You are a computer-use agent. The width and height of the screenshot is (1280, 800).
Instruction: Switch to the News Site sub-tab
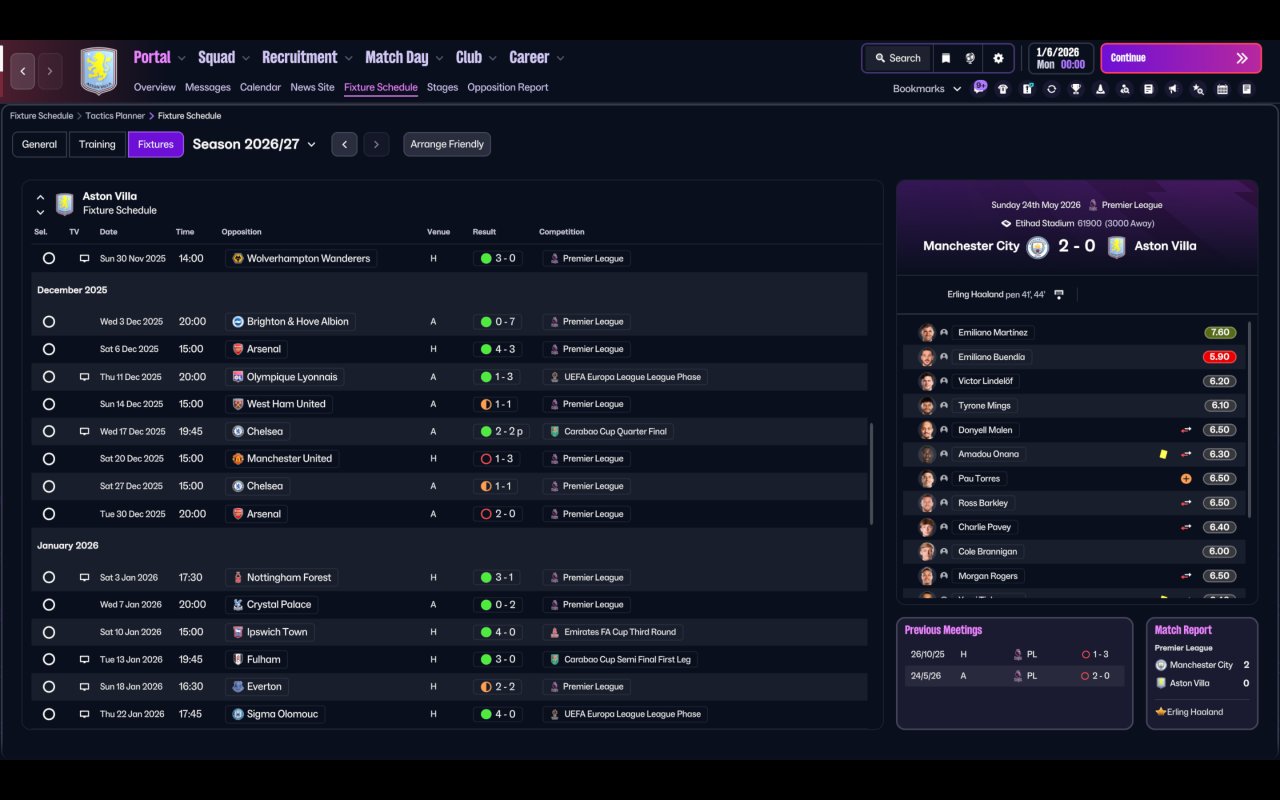(x=312, y=87)
